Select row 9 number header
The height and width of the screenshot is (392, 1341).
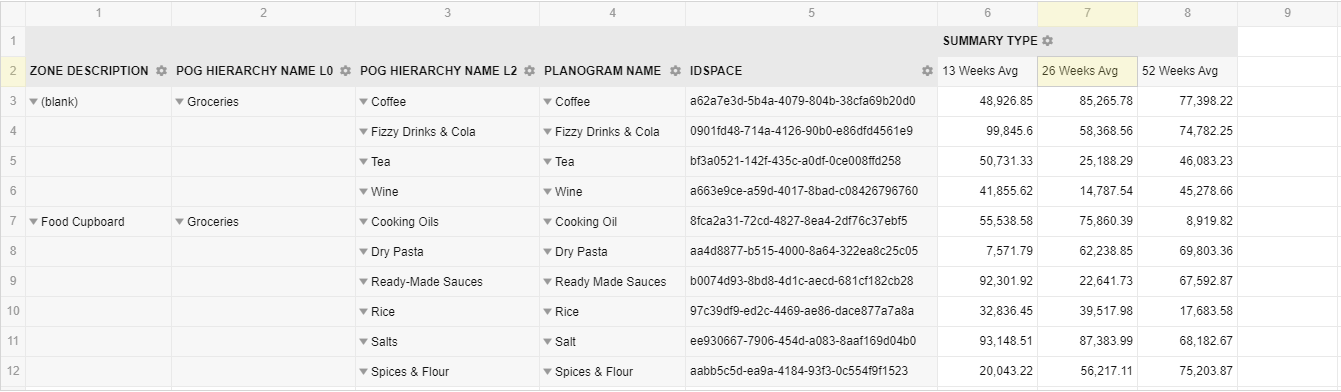pos(13,282)
